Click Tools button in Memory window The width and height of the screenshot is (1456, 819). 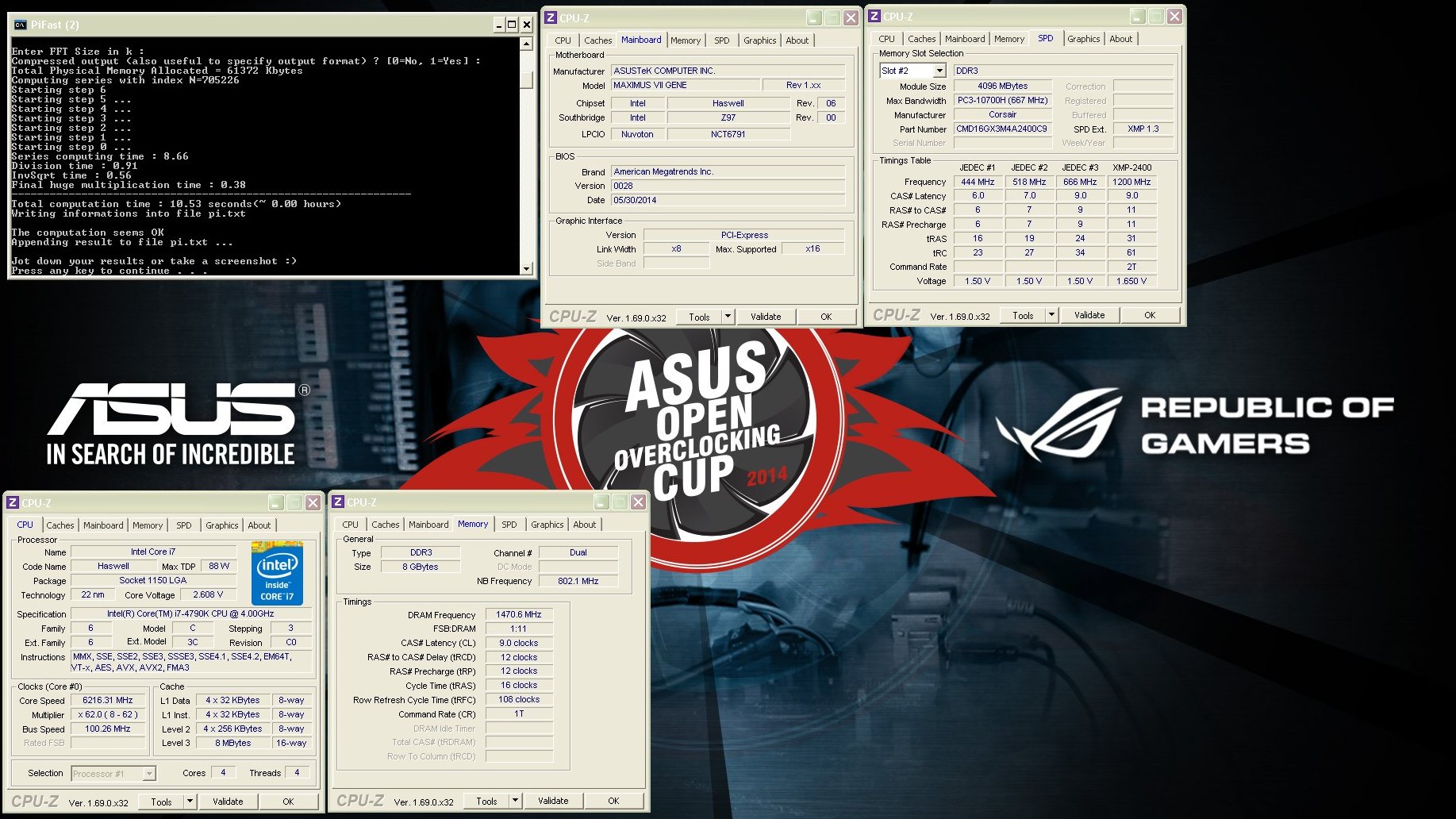487,801
